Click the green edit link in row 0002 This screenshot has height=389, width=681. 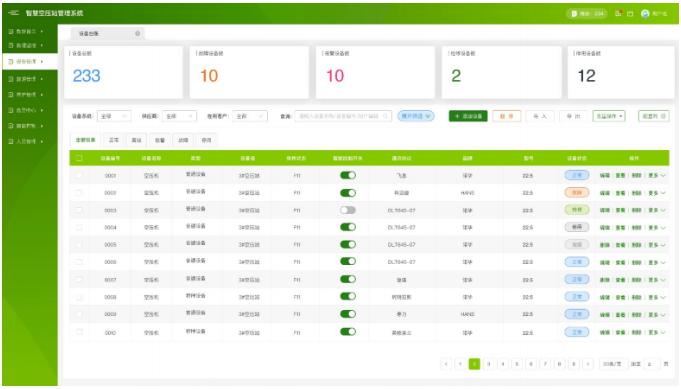(x=605, y=193)
